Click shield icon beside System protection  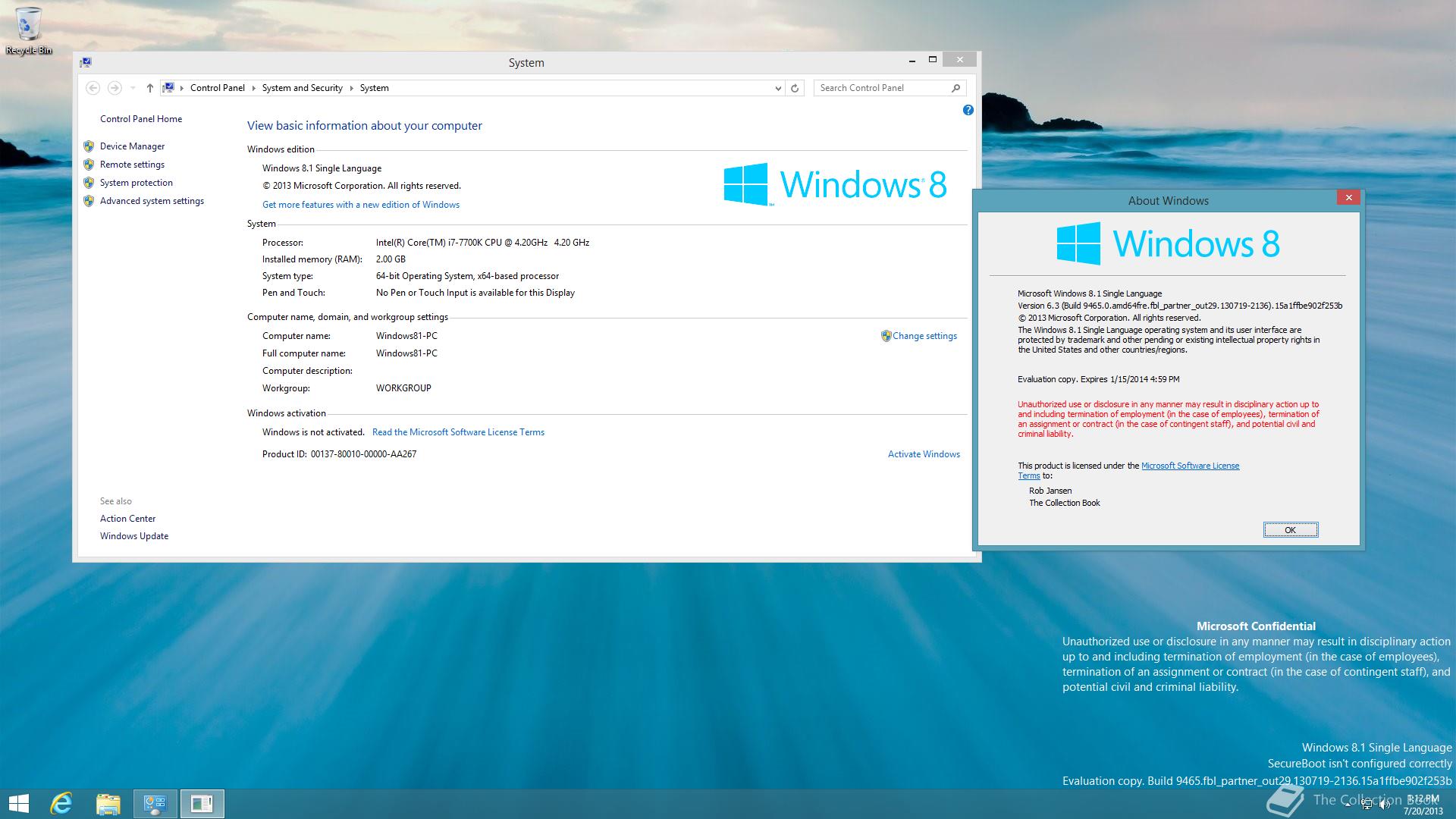pyautogui.click(x=89, y=183)
